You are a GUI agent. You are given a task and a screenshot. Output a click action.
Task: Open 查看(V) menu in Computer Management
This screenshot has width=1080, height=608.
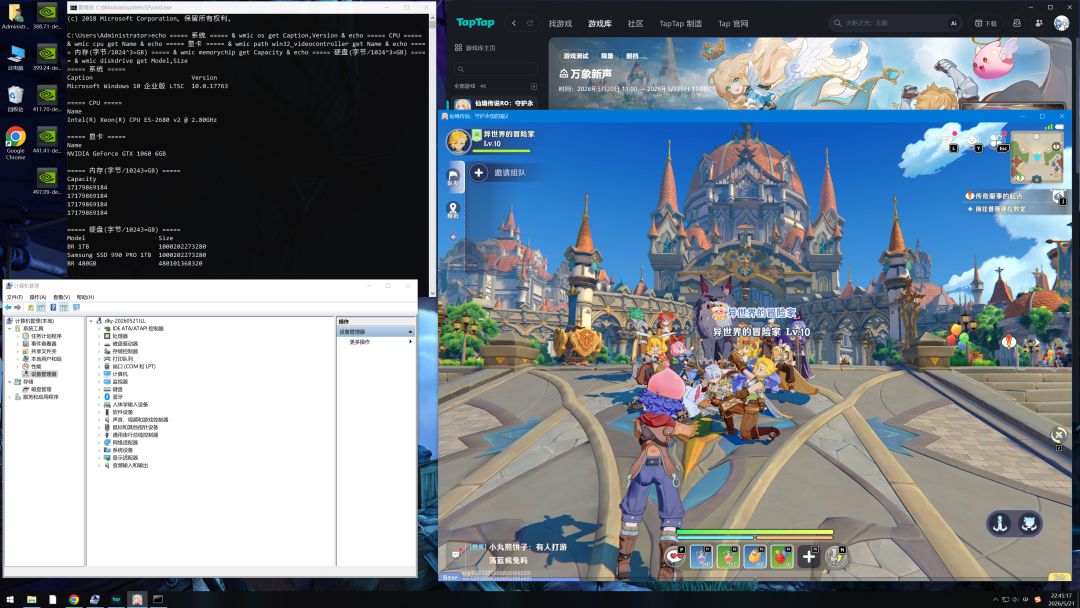click(x=61, y=297)
